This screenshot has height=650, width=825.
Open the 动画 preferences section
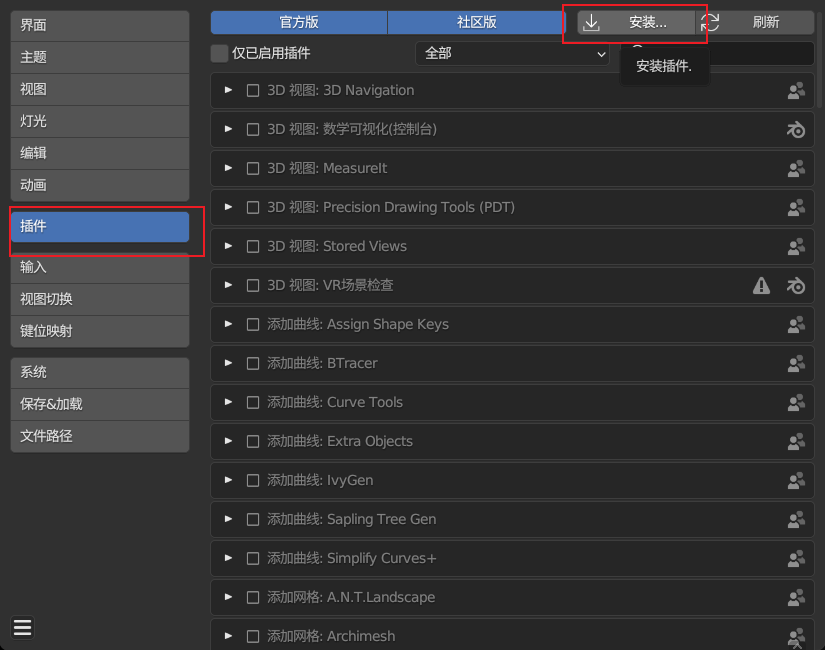[x=100, y=186]
